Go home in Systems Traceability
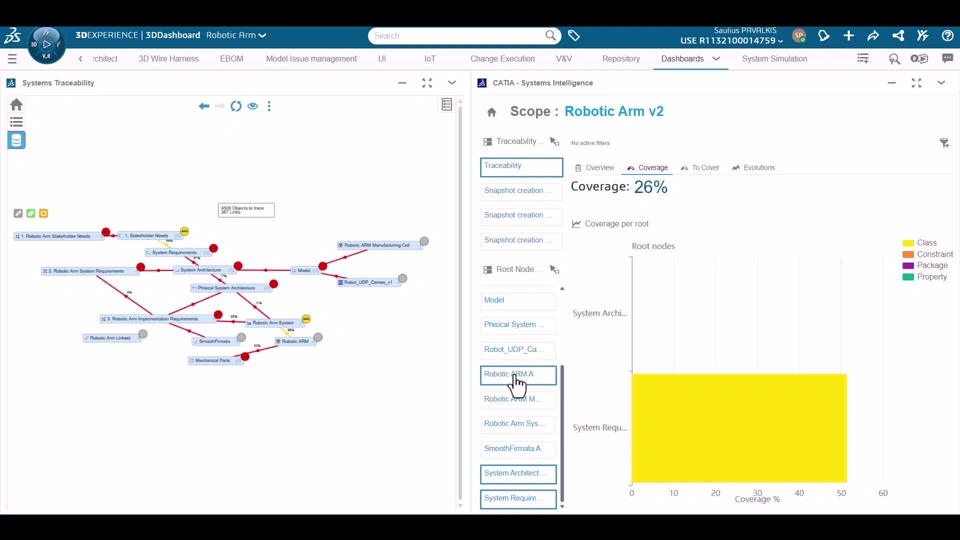 pos(17,105)
